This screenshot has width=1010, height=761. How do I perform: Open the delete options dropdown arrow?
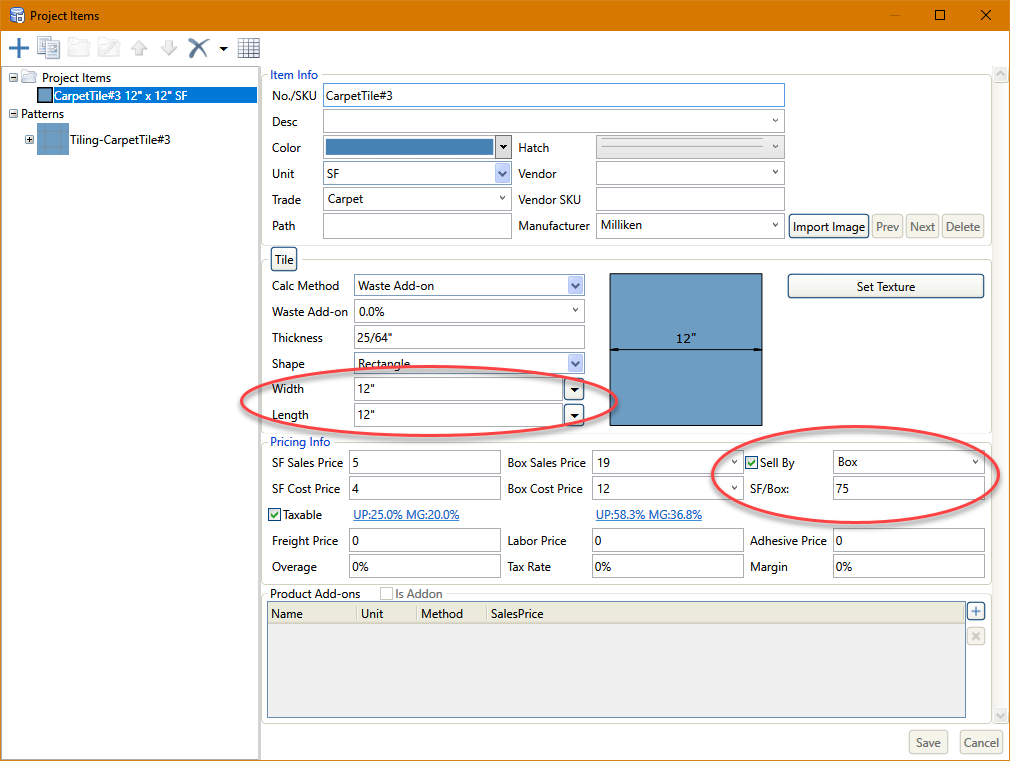click(224, 48)
